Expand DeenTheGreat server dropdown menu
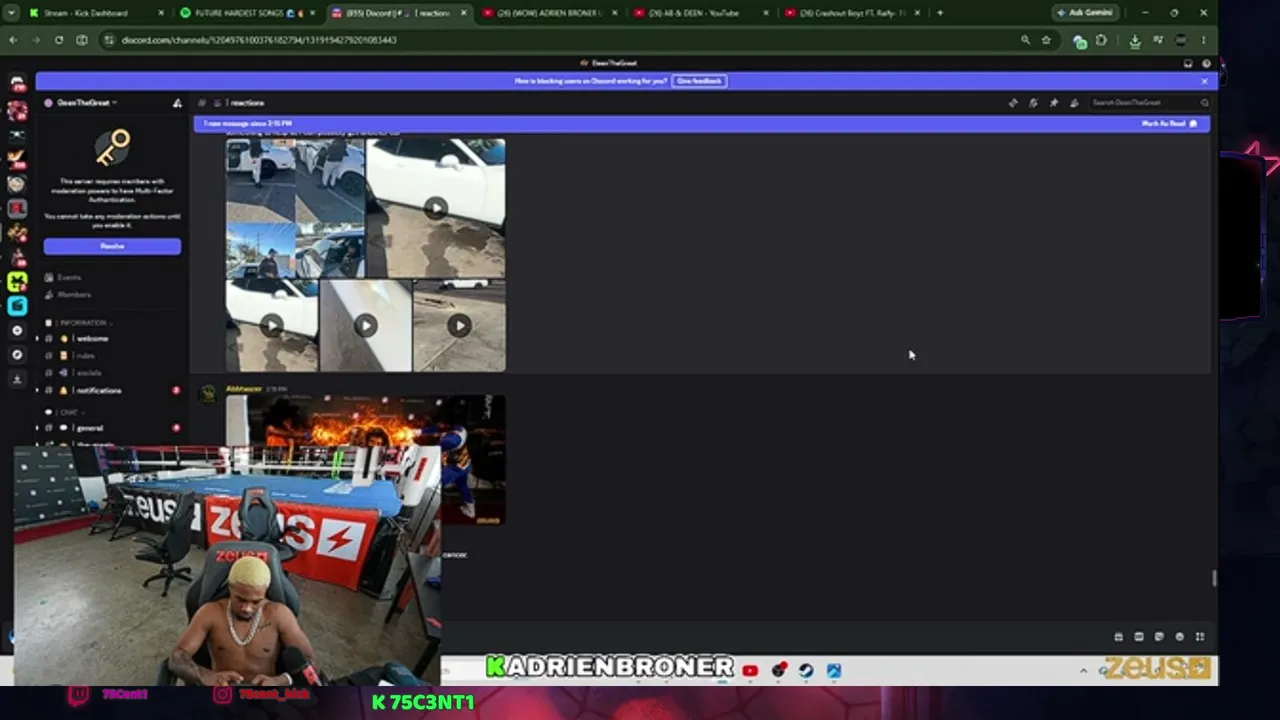This screenshot has height=720, width=1280. click(x=114, y=103)
